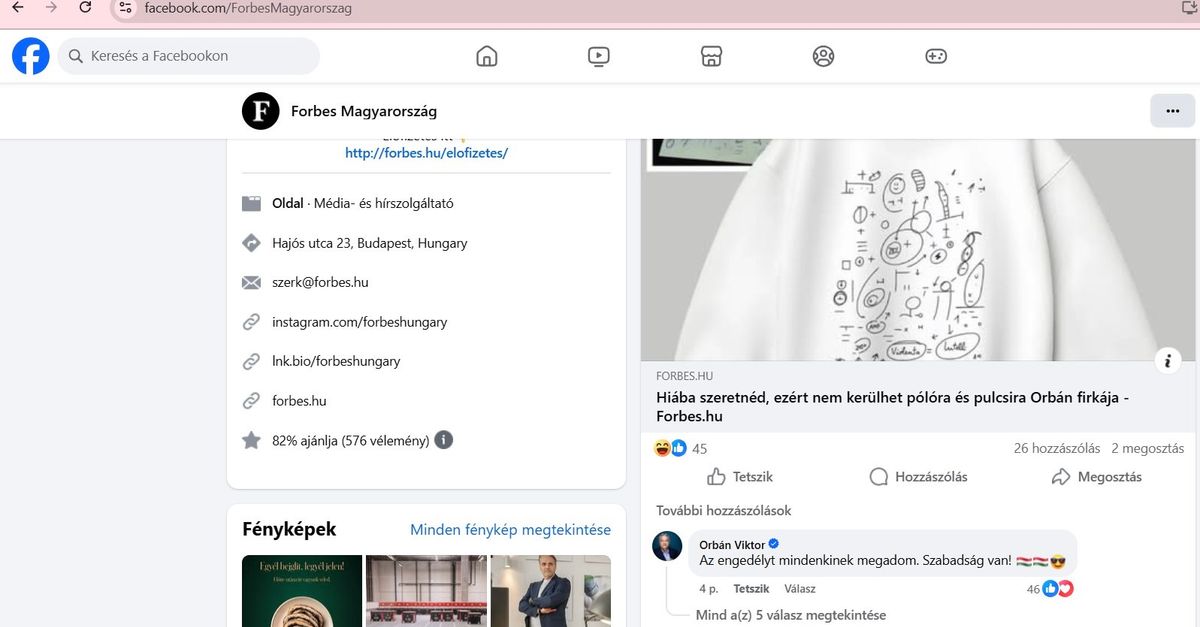Click the verified badge next to Orbán Viktor
This screenshot has height=627, width=1200.
tap(773, 544)
